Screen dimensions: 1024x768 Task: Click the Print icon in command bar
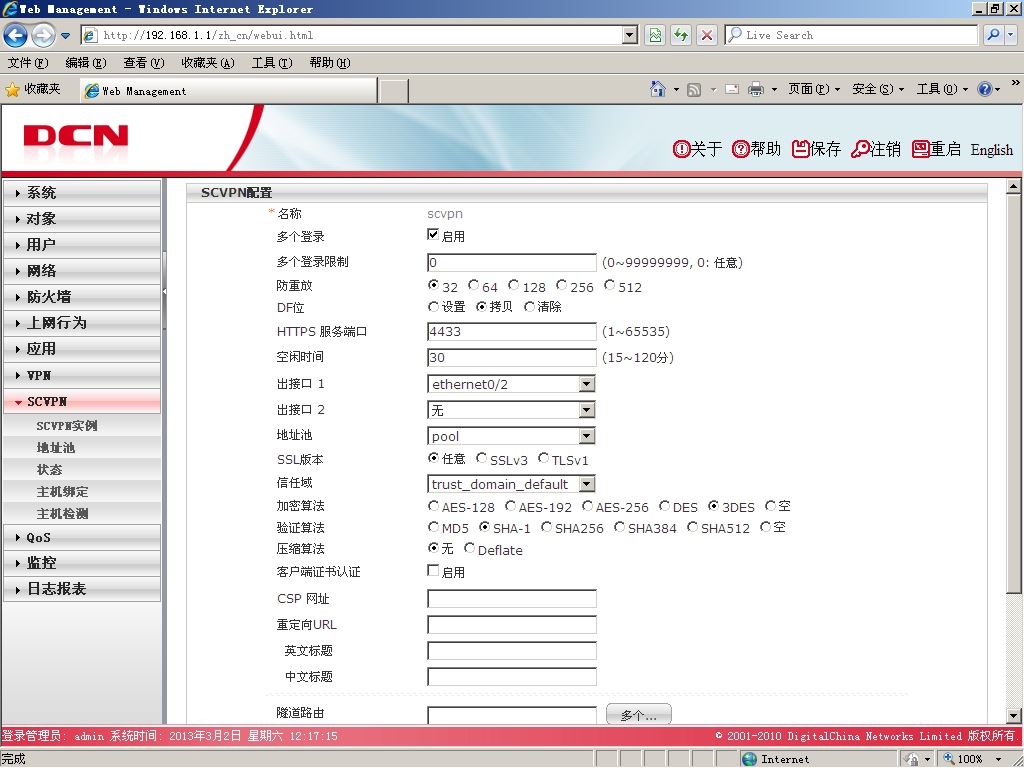pos(756,89)
